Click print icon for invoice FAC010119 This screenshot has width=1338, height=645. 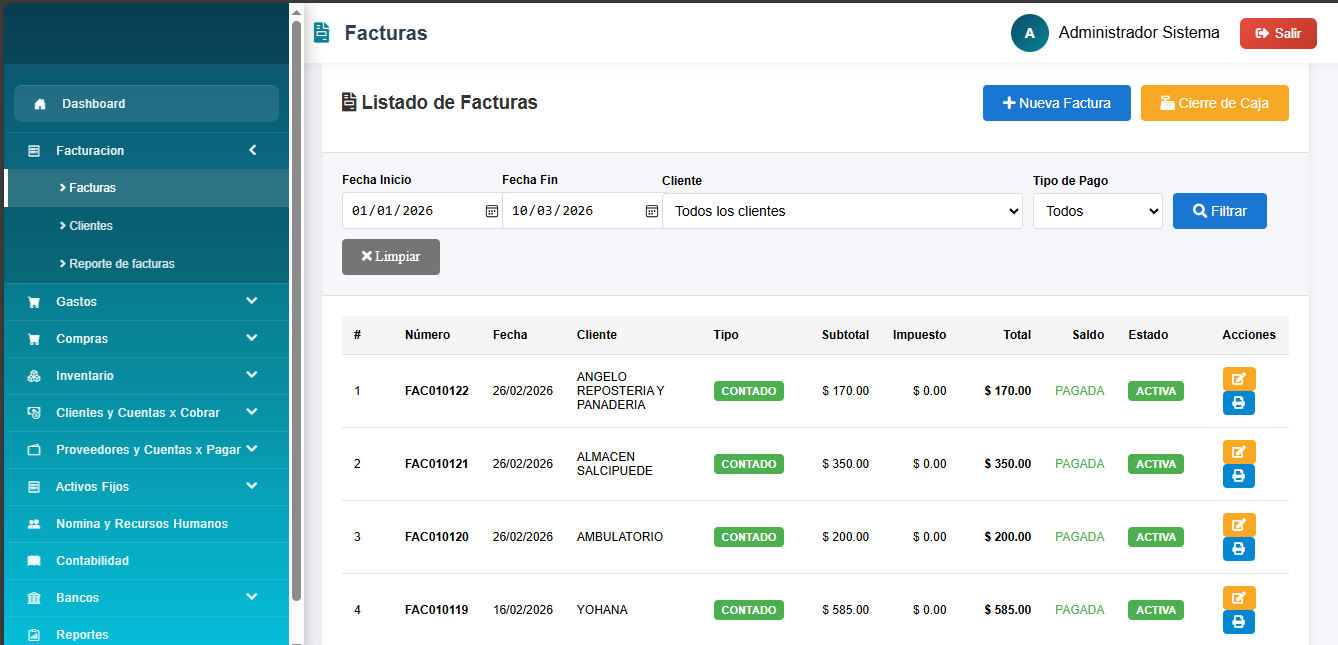pyautogui.click(x=1238, y=622)
